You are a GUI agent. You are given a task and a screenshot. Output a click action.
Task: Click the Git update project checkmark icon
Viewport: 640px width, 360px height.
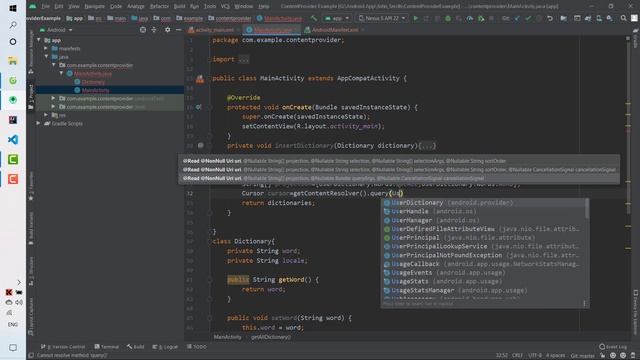[517, 18]
